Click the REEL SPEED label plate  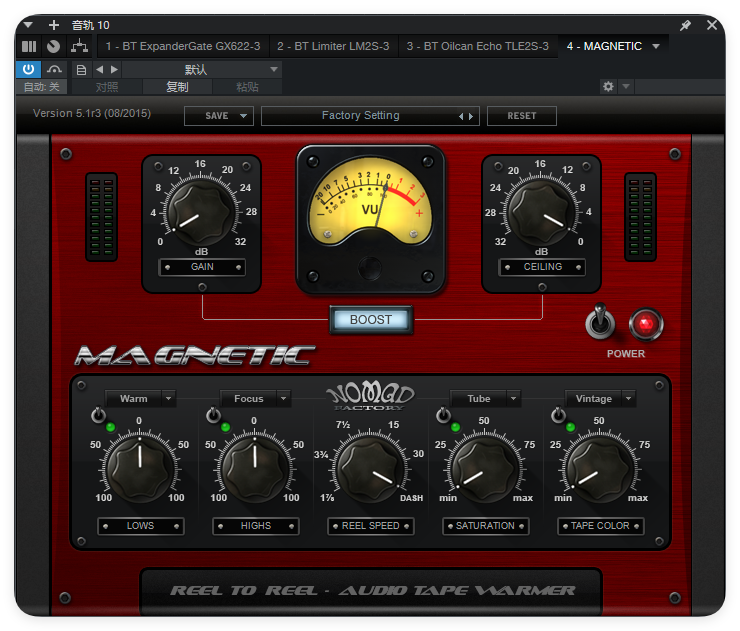[x=370, y=526]
